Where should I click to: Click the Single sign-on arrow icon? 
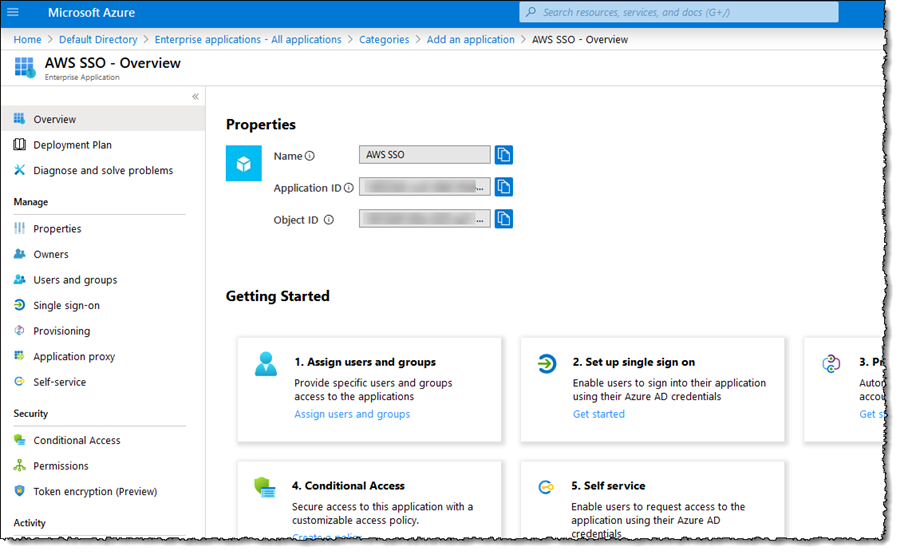point(20,305)
